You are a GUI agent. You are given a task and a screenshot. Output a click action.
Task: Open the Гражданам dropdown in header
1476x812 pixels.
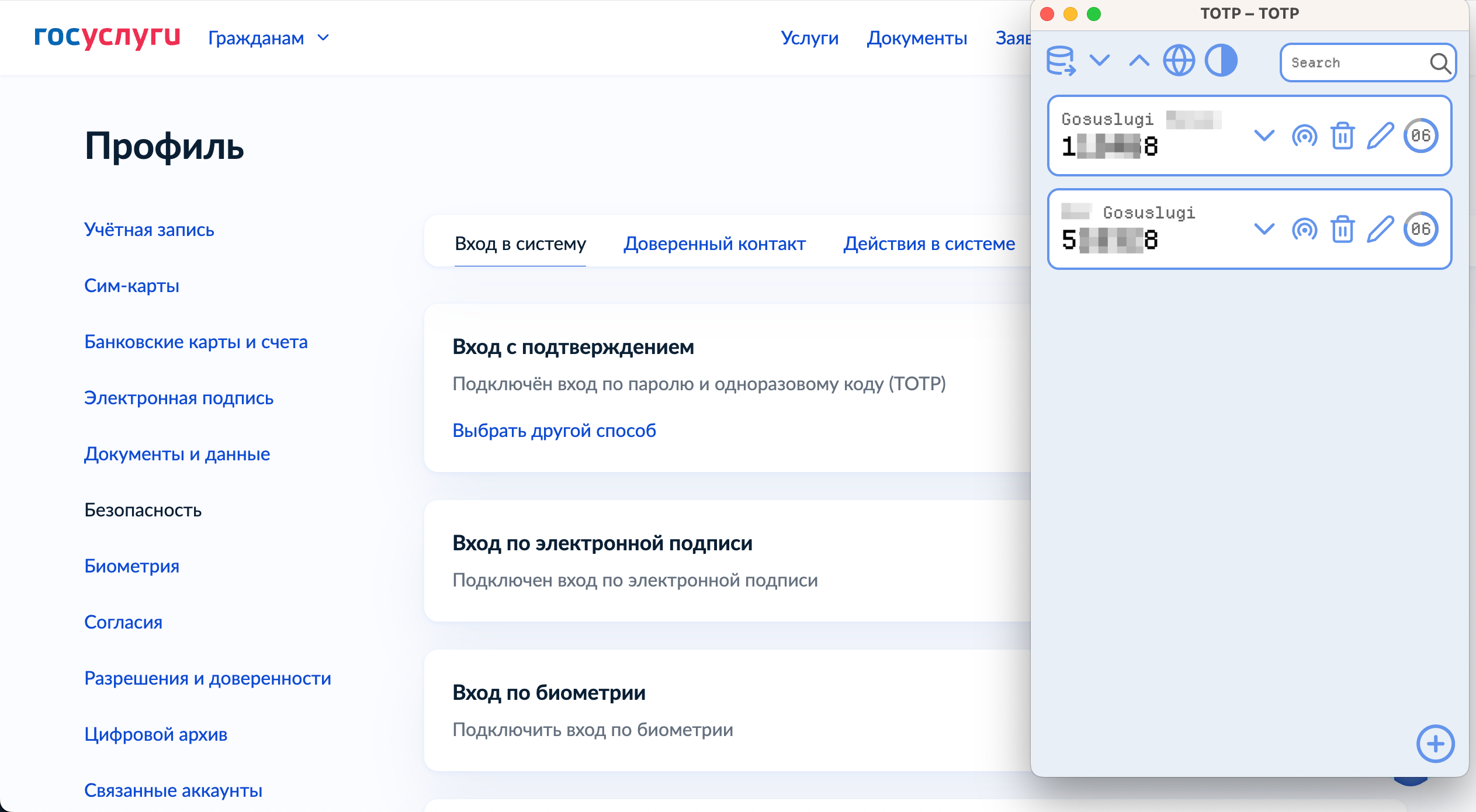coord(269,38)
